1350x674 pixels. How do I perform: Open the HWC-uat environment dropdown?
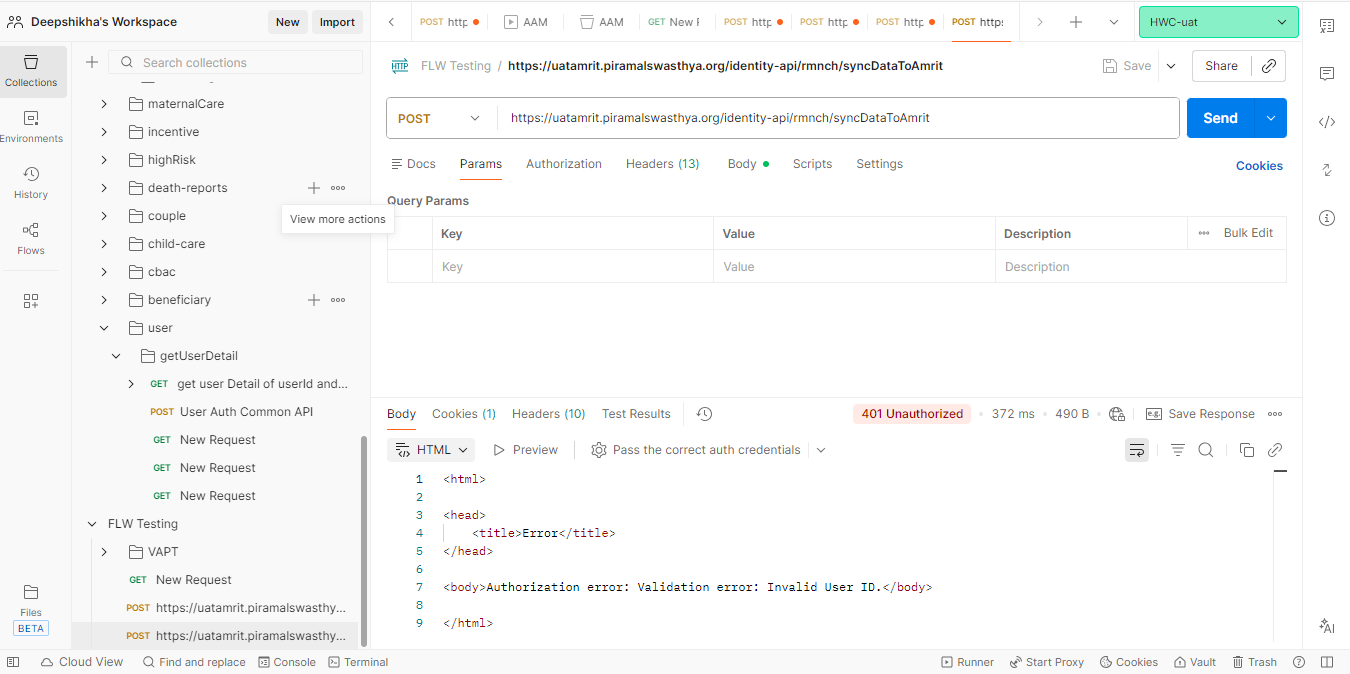tap(1218, 22)
